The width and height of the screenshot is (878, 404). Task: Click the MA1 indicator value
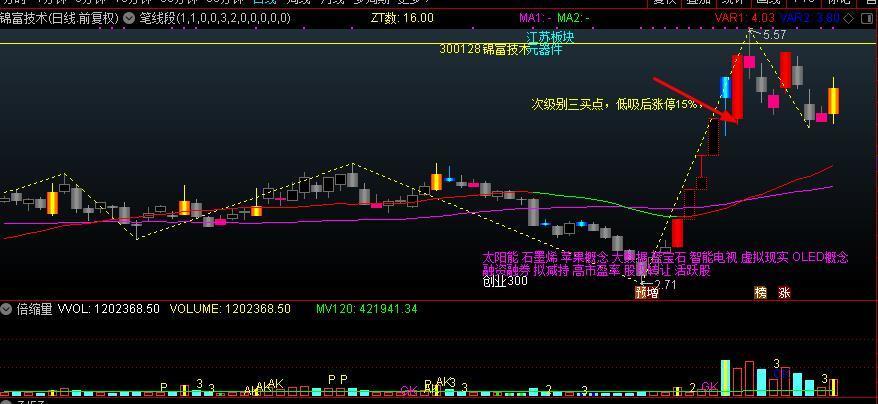536,18
